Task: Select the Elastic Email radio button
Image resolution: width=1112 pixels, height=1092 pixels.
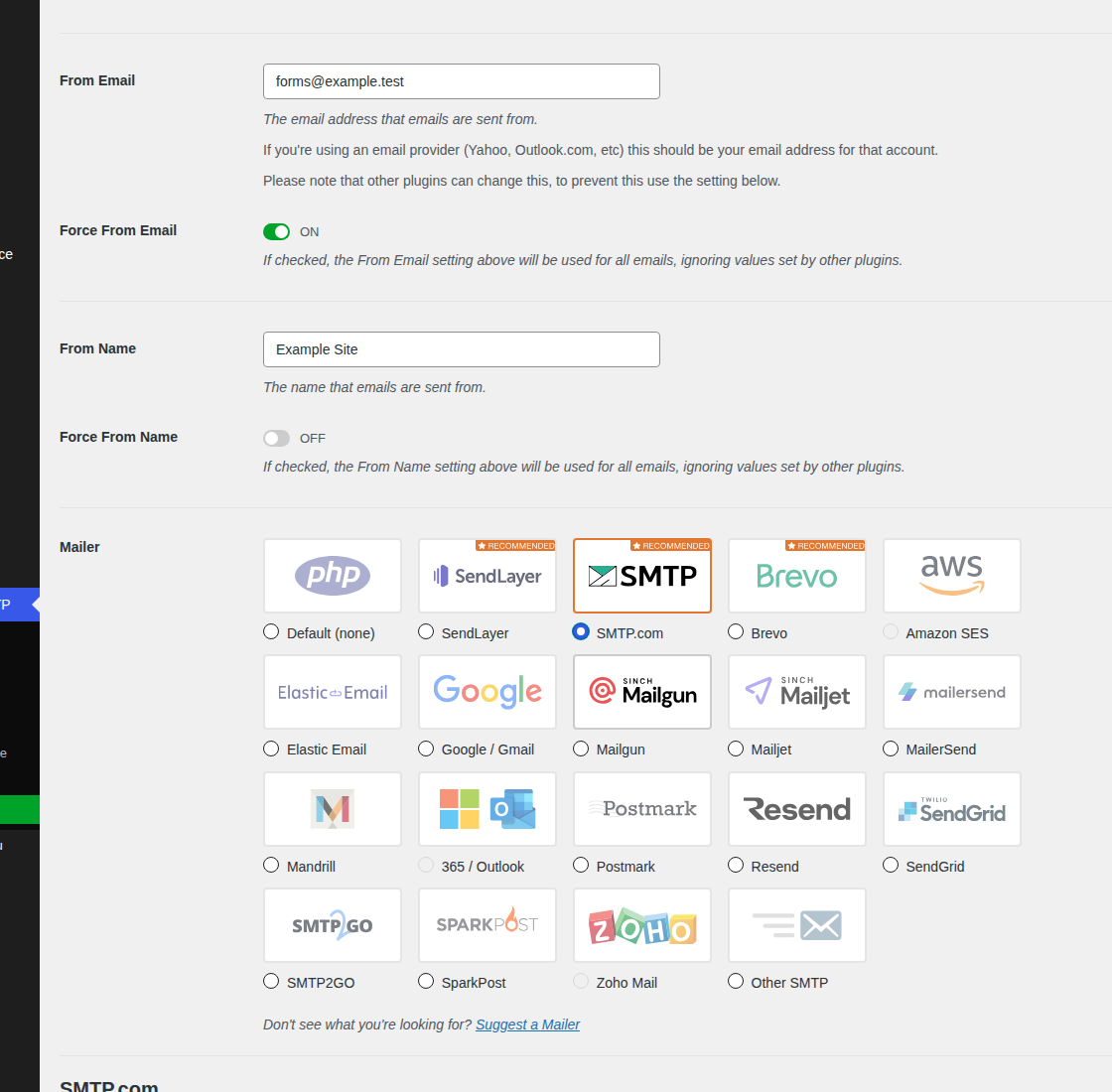Action: click(x=271, y=749)
